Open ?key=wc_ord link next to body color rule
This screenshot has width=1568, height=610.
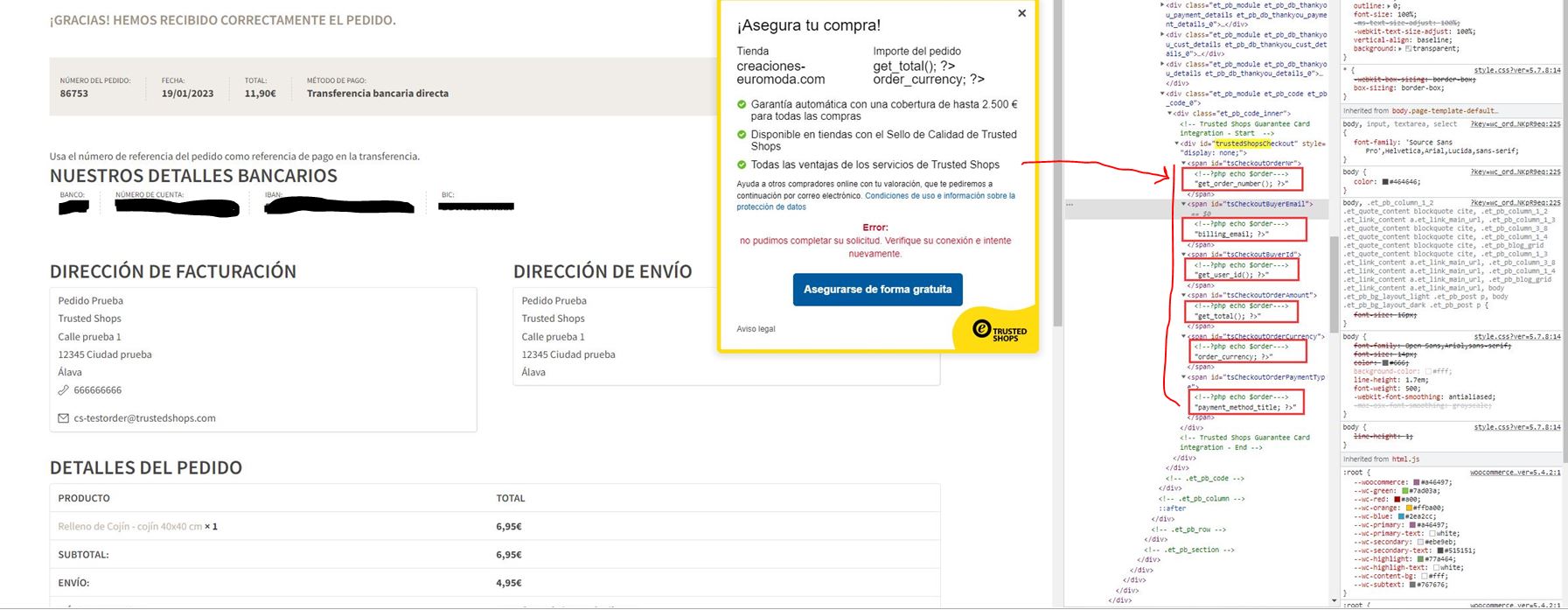1516,172
